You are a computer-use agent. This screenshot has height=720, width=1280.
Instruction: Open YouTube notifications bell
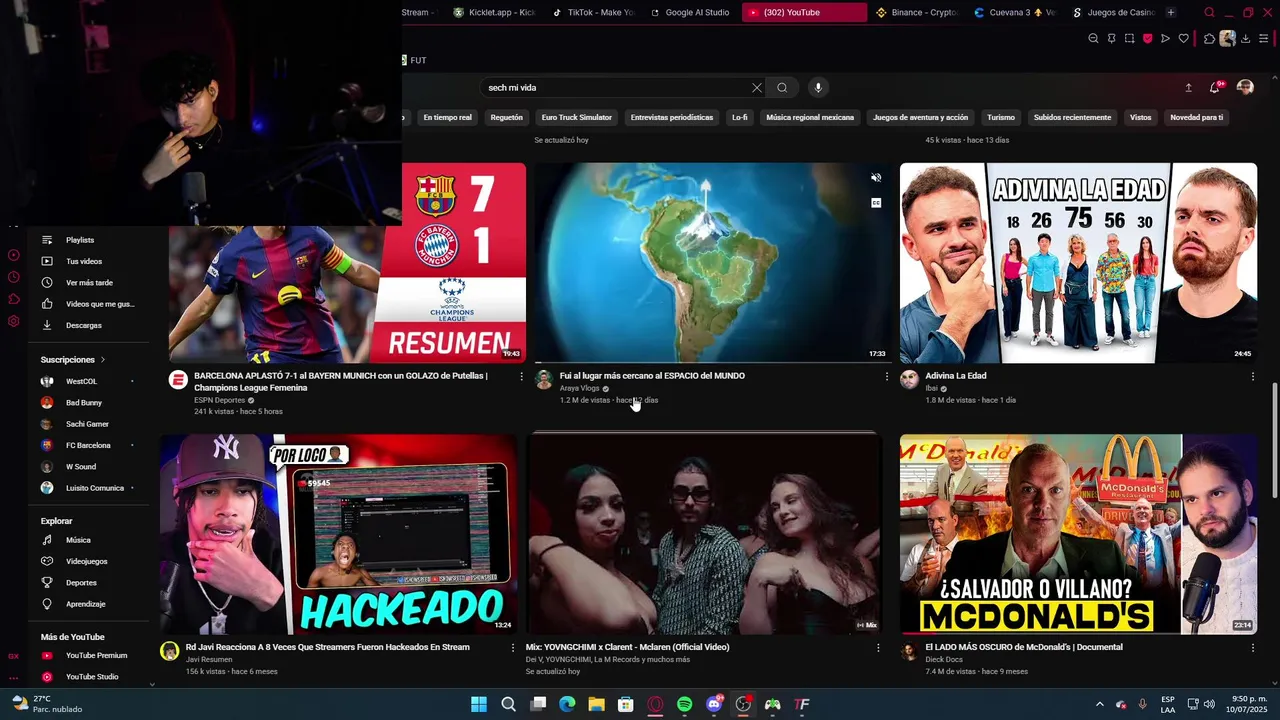[1215, 88]
